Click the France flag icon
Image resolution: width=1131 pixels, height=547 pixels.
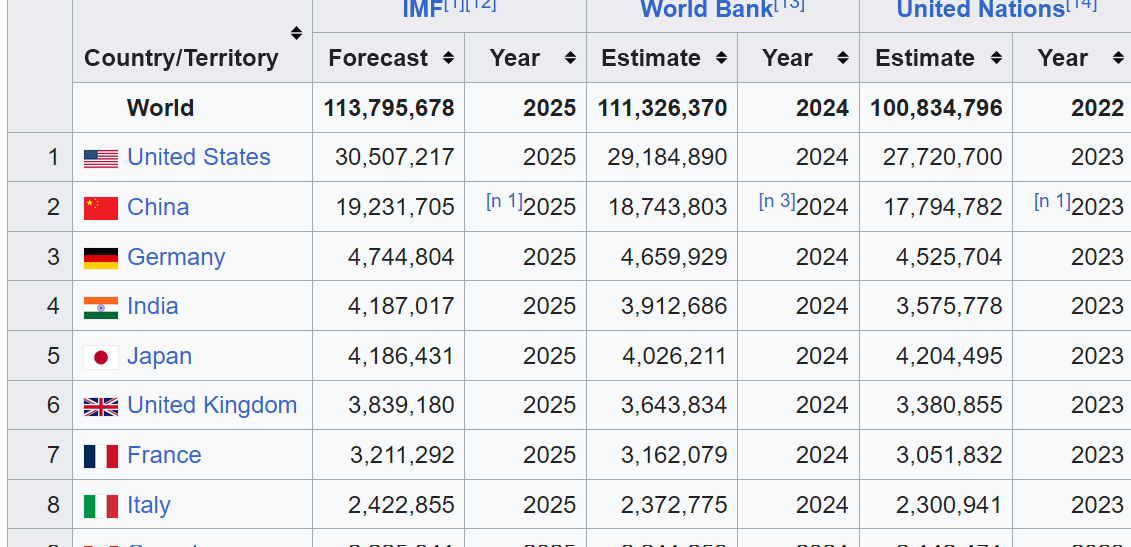coord(101,456)
